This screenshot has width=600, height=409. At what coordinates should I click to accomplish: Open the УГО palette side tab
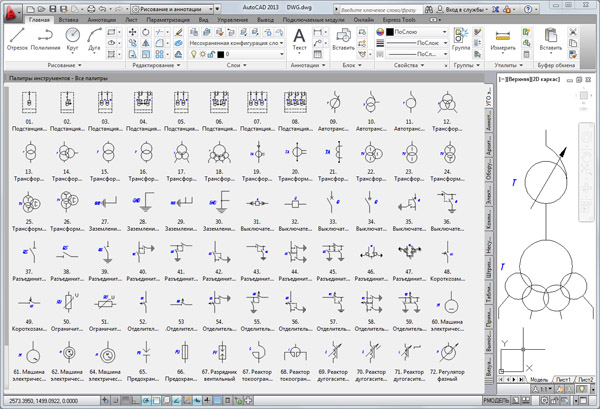[489, 98]
